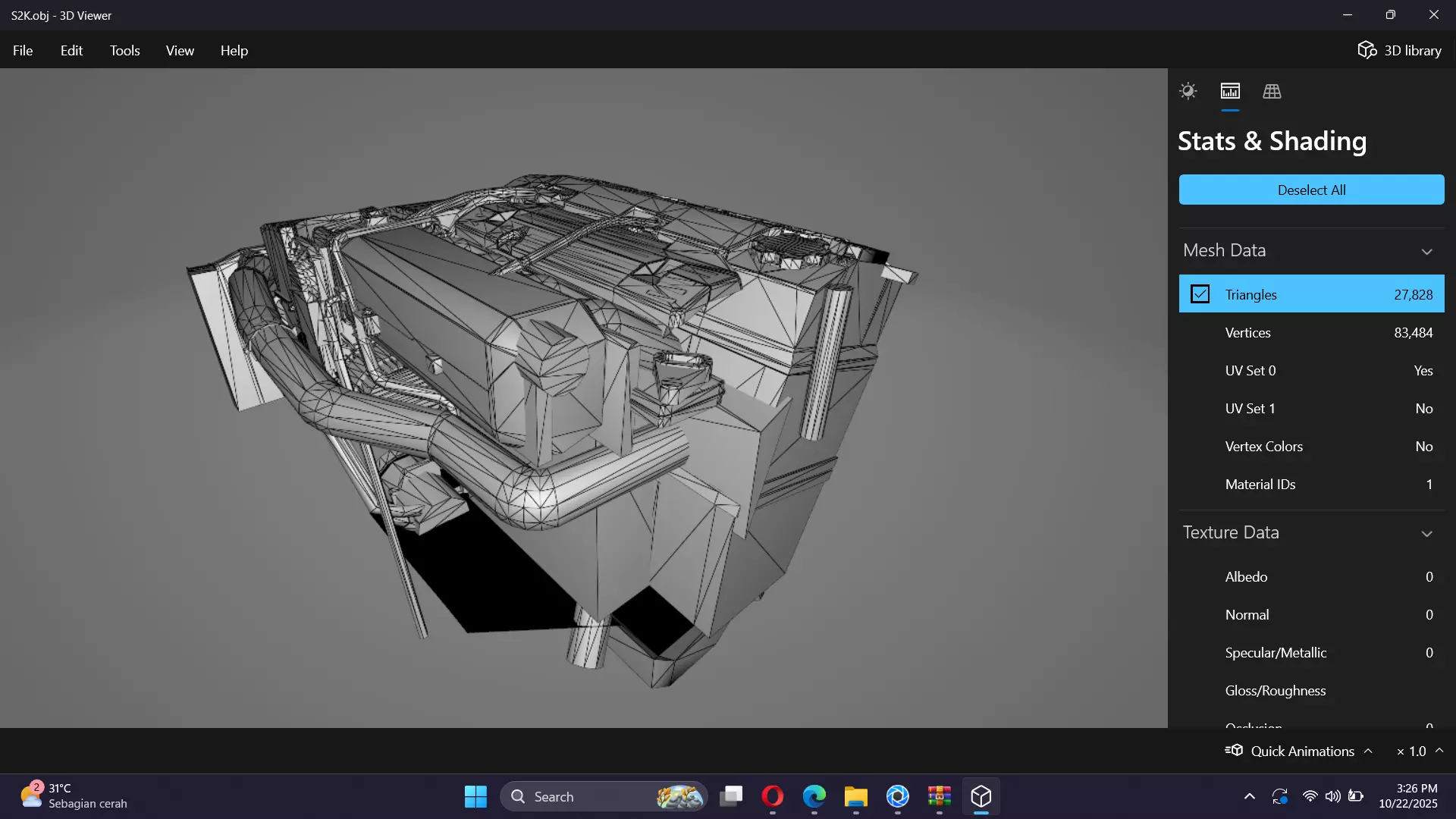Select the Stats & Shading tab icon
The image size is (1456, 819).
pyautogui.click(x=1230, y=91)
